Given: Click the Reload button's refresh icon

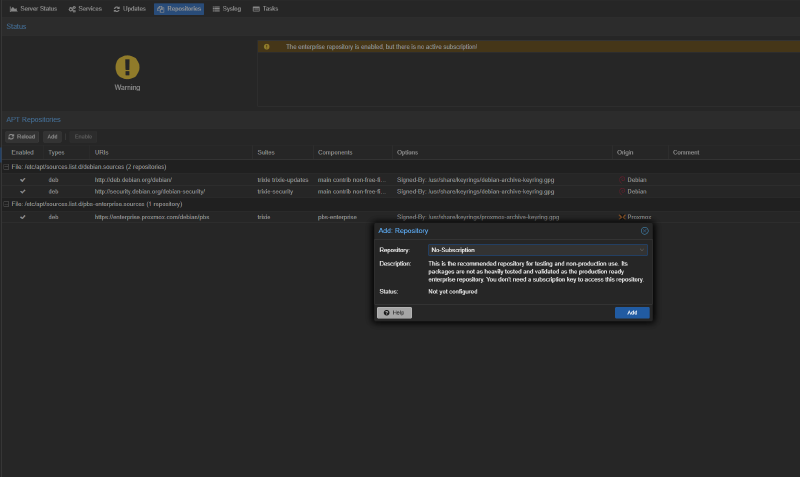Looking at the screenshot, I should 11,137.
